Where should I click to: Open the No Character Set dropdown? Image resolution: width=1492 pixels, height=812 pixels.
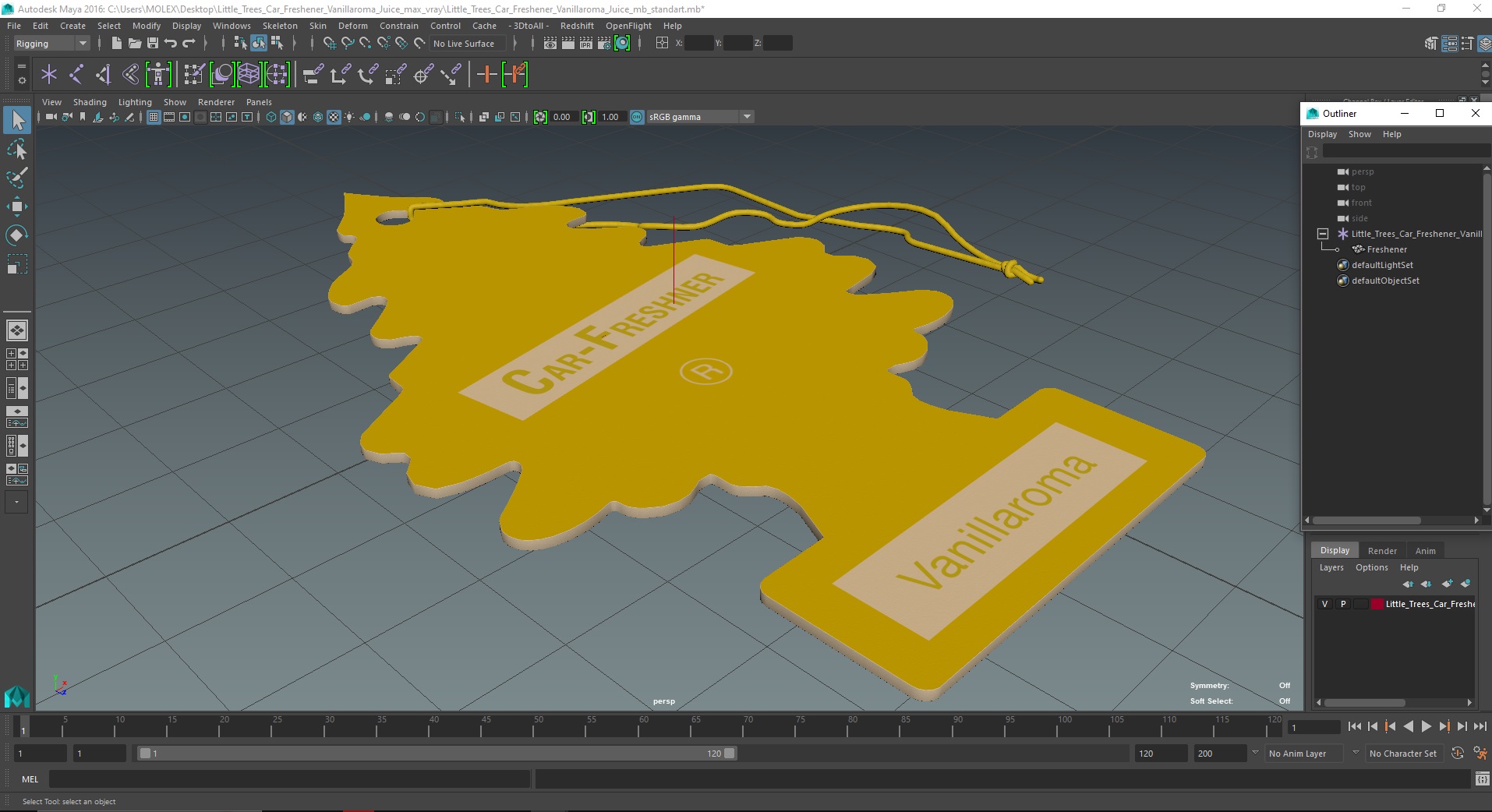pyautogui.click(x=1403, y=754)
